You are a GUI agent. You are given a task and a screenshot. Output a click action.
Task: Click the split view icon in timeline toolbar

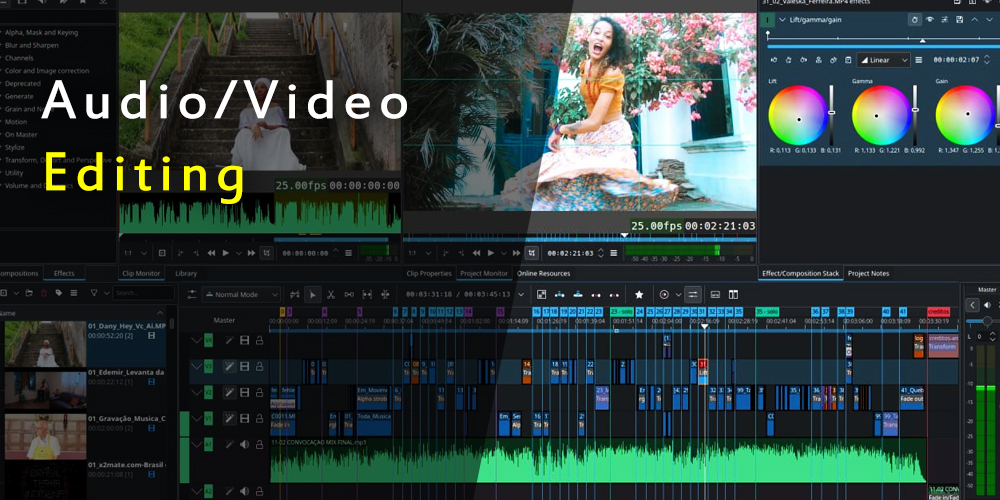733,295
